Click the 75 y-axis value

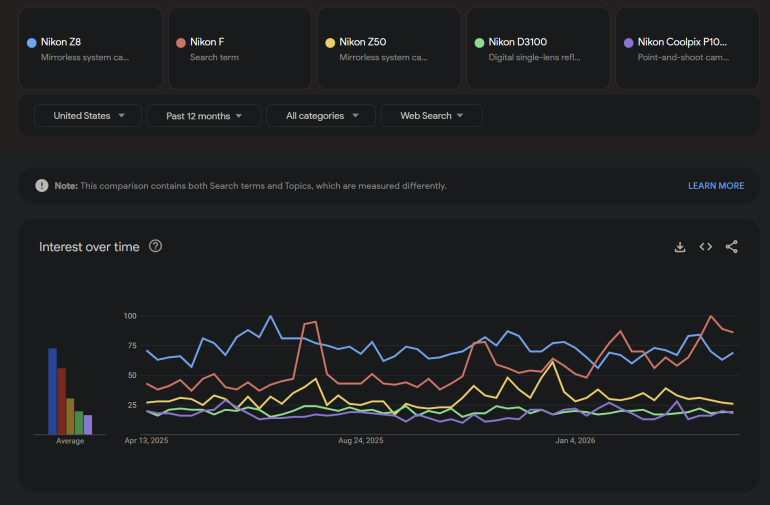click(x=132, y=346)
